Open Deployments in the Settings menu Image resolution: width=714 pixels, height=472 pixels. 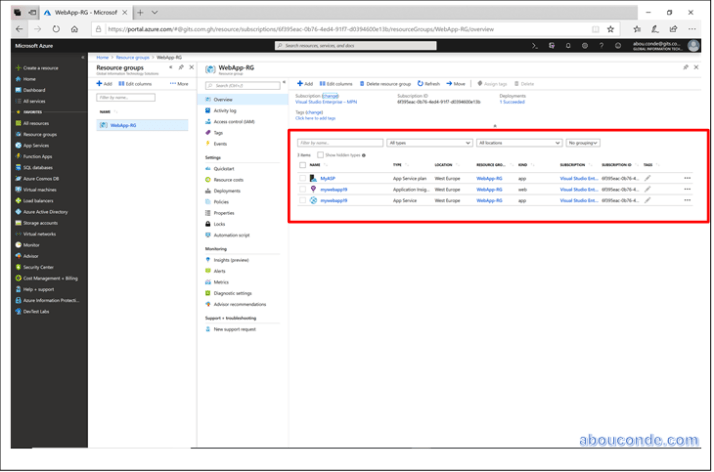[227, 190]
